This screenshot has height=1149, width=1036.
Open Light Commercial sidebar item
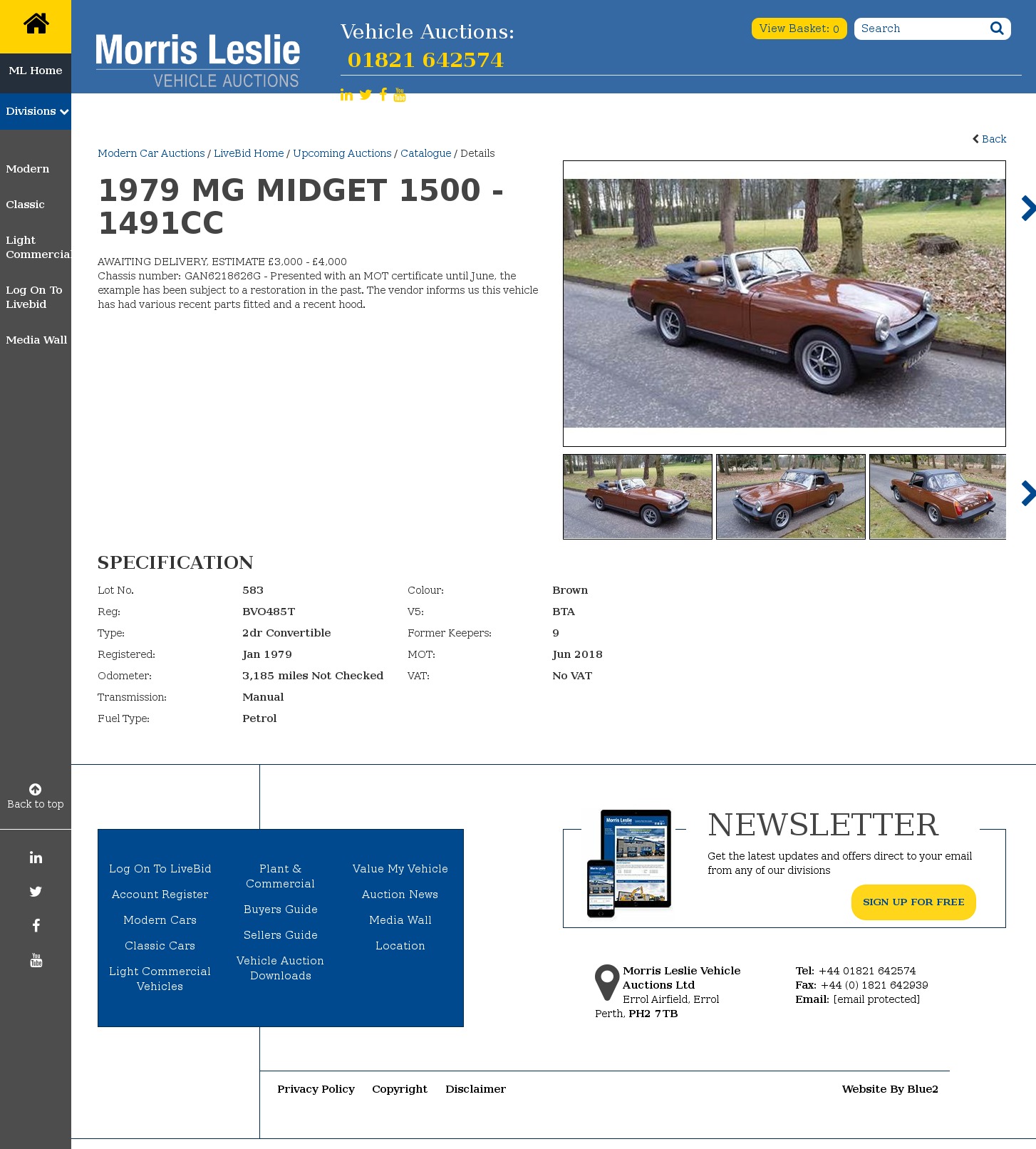coord(38,247)
